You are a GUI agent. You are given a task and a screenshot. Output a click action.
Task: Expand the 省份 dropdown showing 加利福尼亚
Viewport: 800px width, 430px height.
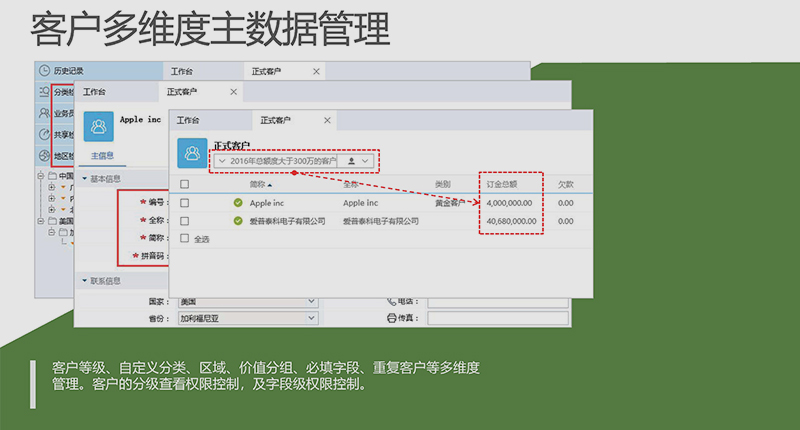310,319
